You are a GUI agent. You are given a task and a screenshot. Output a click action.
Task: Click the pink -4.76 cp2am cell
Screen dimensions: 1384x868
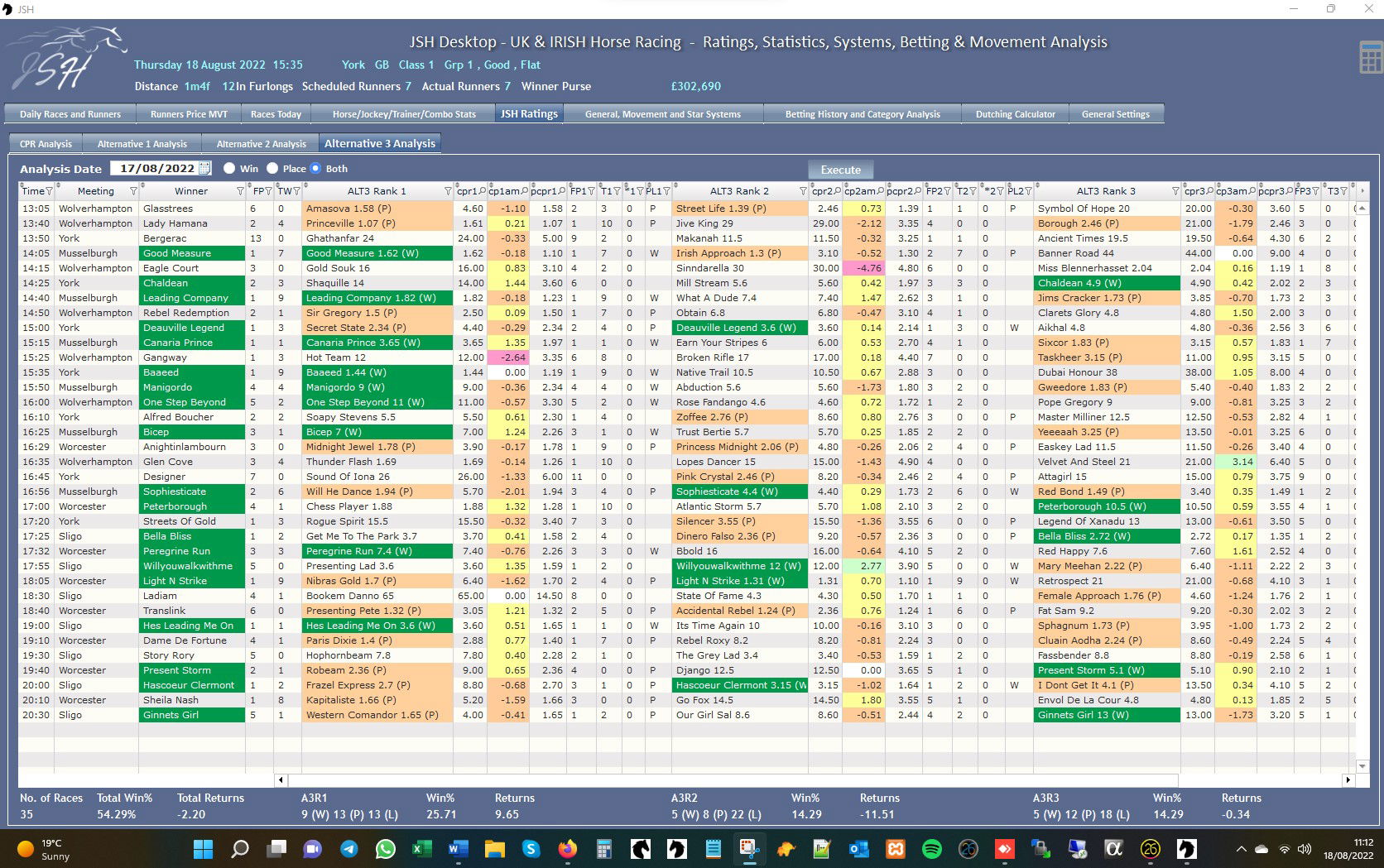[863, 268]
